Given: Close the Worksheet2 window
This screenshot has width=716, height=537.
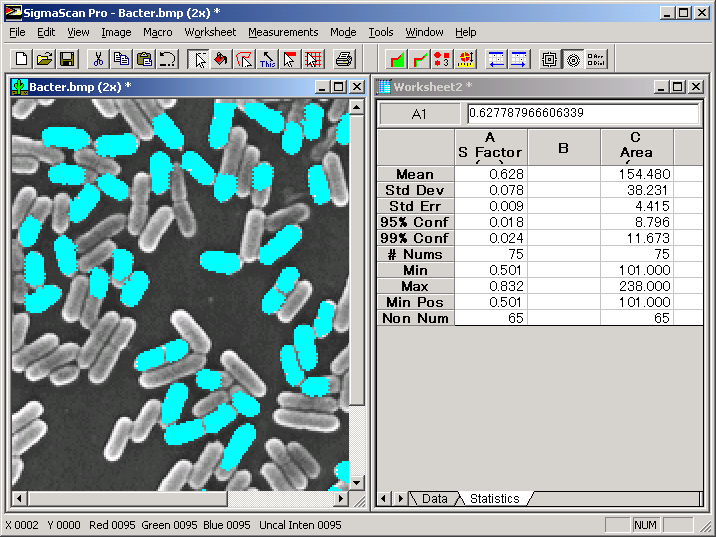Looking at the screenshot, I should (695, 87).
